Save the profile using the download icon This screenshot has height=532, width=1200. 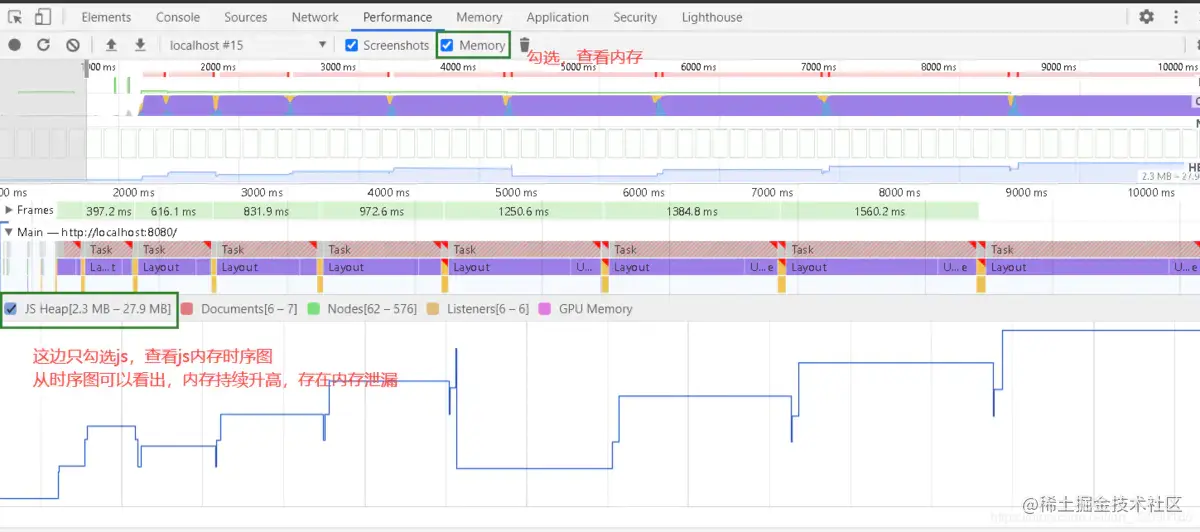(x=140, y=45)
